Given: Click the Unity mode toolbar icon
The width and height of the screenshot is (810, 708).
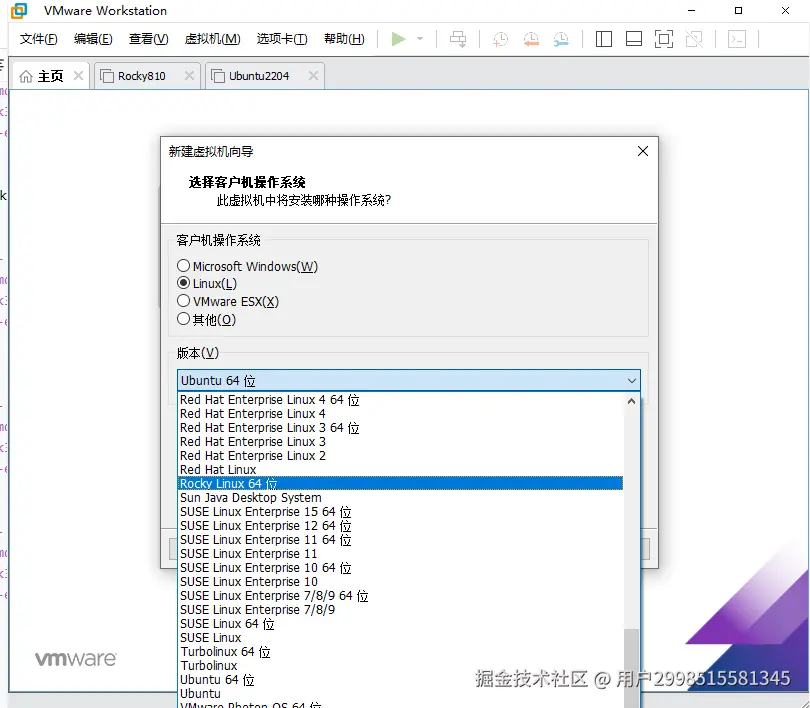Looking at the screenshot, I should point(694,39).
